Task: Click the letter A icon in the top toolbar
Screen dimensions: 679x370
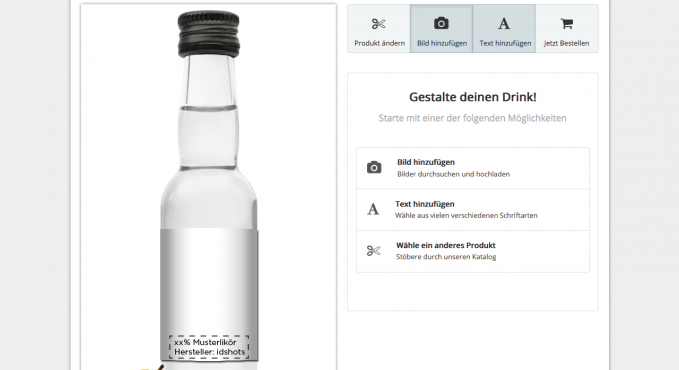Action: pos(504,24)
